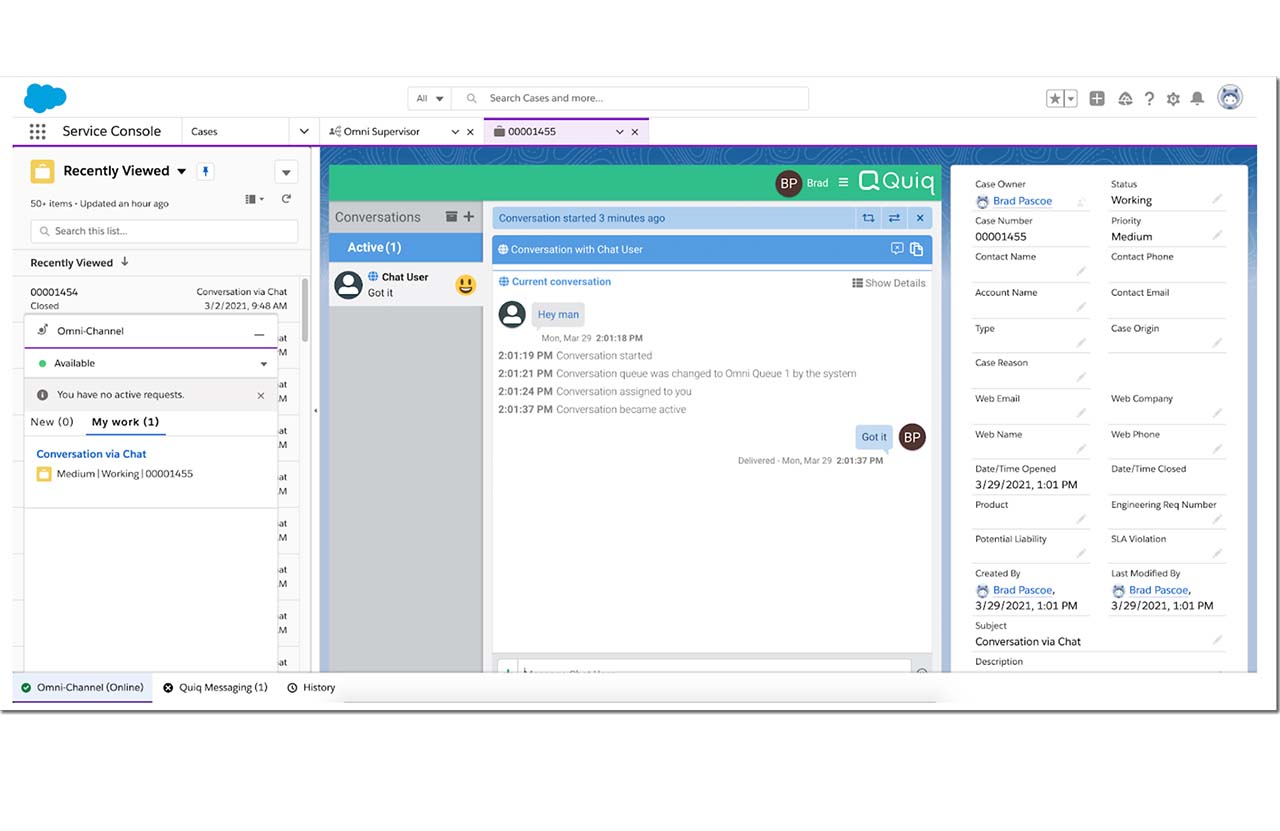The width and height of the screenshot is (1280, 831).
Task: Click Current conversation heading
Action: 561,282
